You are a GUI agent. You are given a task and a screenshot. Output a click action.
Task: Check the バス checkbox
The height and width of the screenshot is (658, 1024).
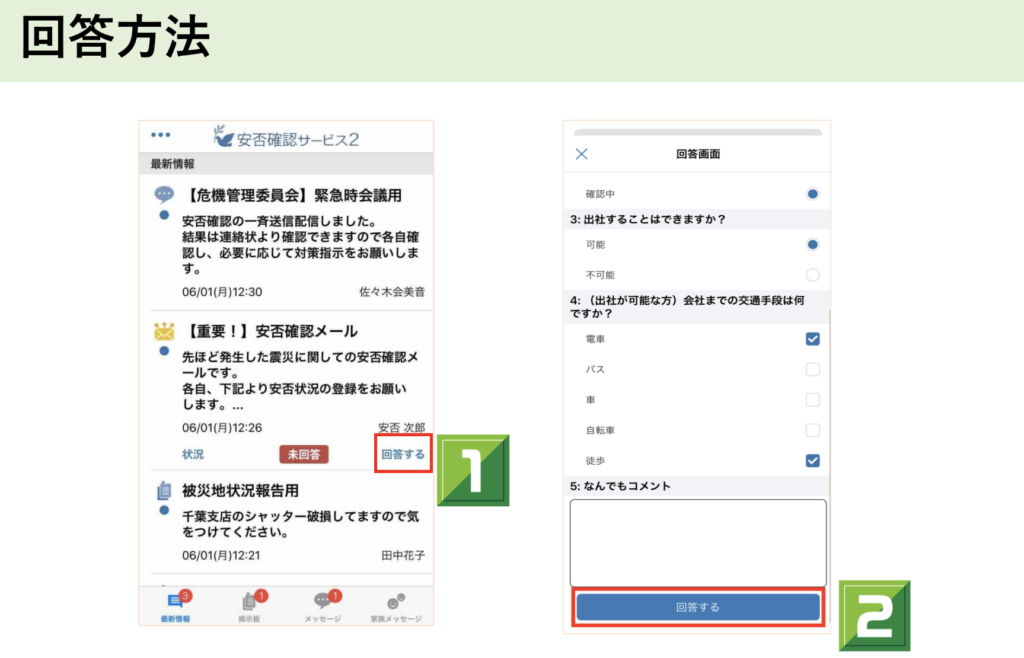click(812, 369)
